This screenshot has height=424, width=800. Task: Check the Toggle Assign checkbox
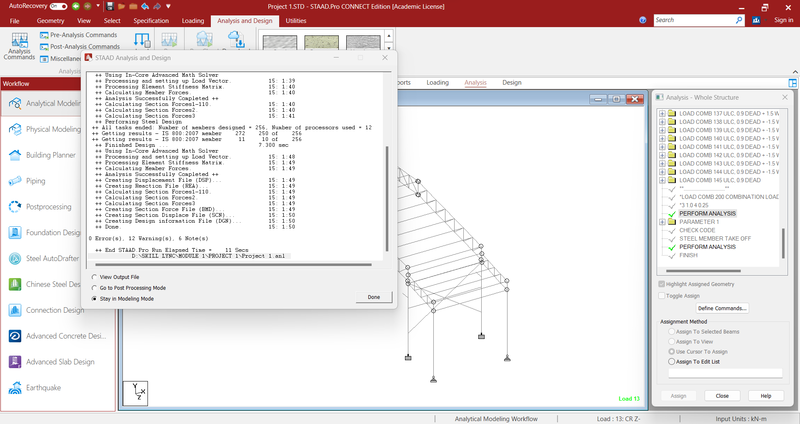tap(662, 295)
